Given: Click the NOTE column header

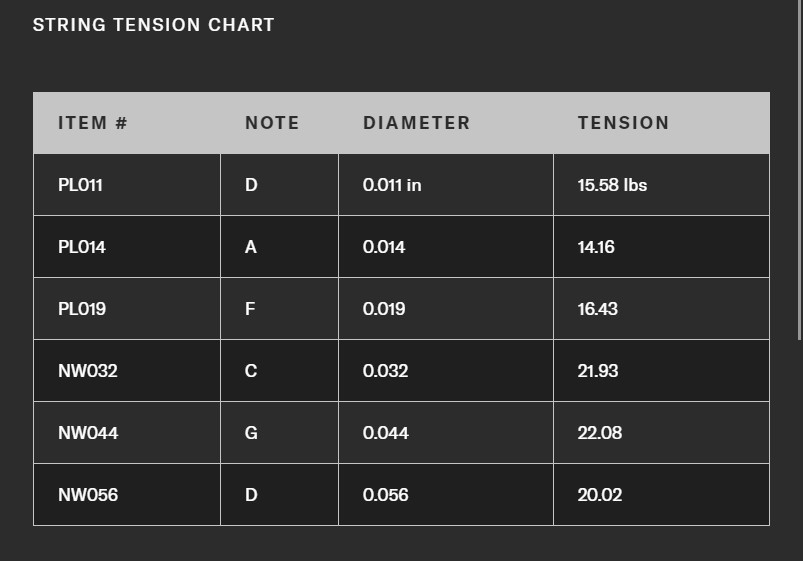Looking at the screenshot, I should (x=272, y=123).
